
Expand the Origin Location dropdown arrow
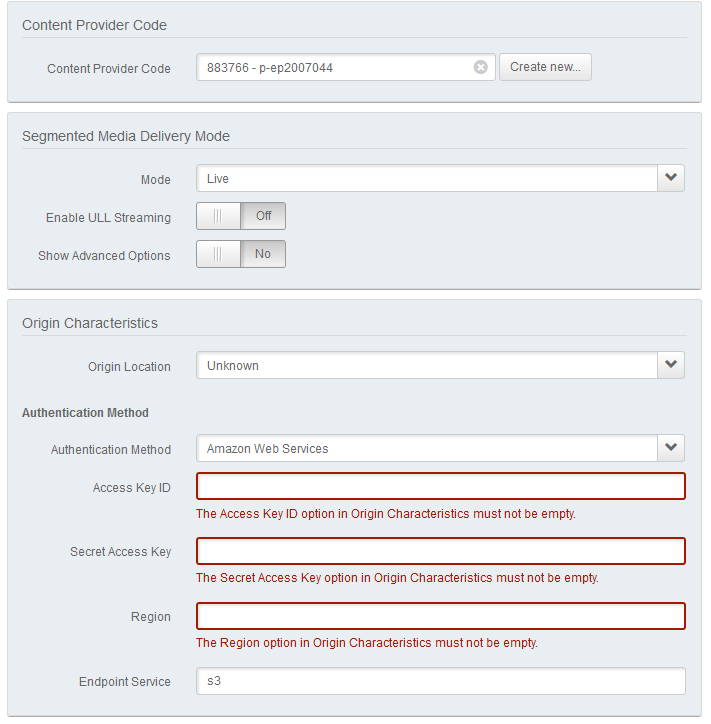click(671, 365)
